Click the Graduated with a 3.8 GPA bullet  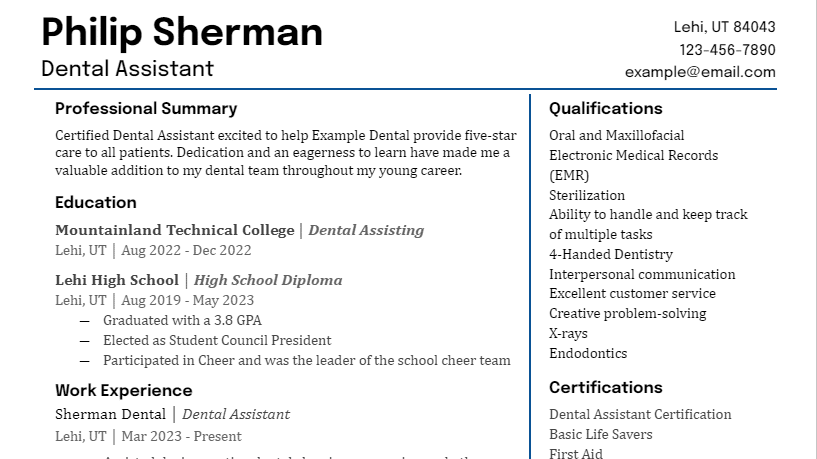[x=182, y=320]
